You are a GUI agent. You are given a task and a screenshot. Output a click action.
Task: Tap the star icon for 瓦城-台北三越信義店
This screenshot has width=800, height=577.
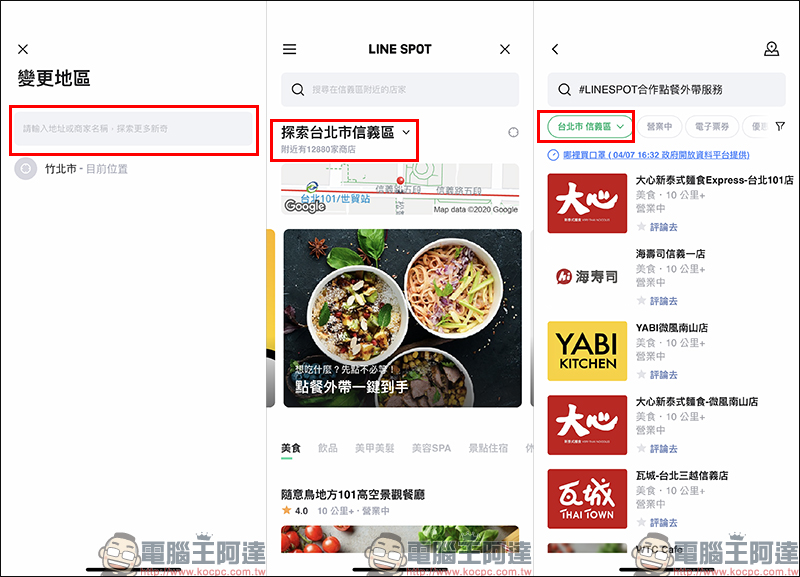pyautogui.click(x=641, y=522)
